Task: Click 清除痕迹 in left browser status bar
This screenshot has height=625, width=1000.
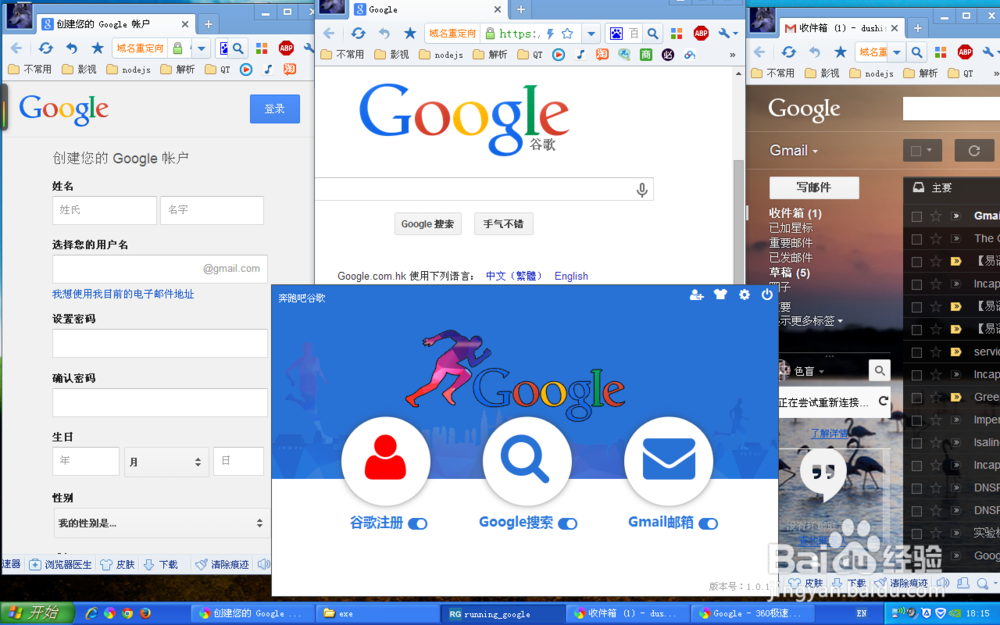Action: coord(221,564)
